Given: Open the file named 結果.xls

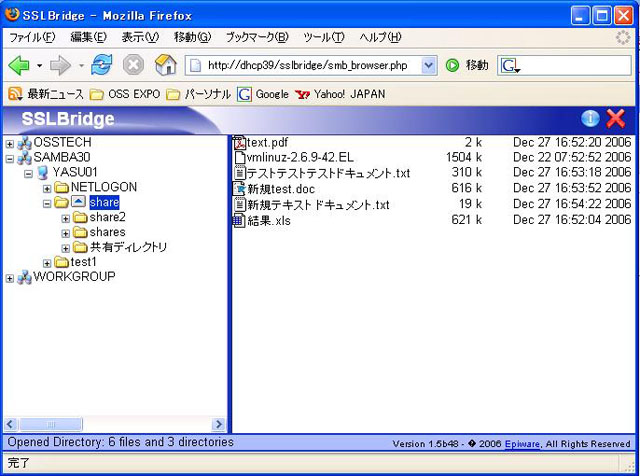Looking at the screenshot, I should [269, 221].
